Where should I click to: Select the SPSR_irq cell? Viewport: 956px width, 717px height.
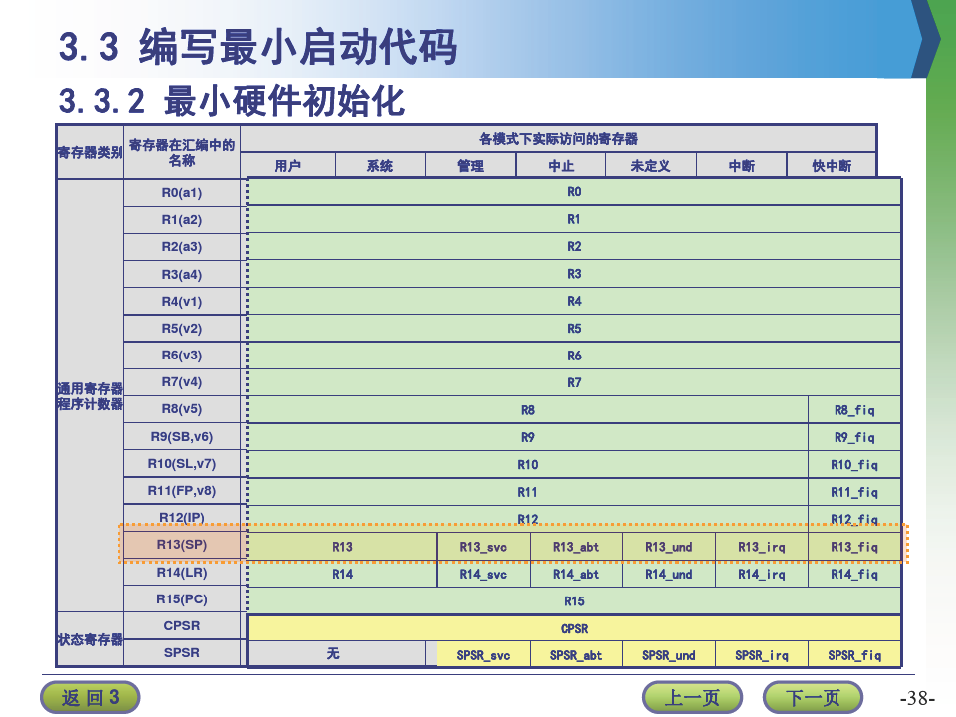point(762,655)
